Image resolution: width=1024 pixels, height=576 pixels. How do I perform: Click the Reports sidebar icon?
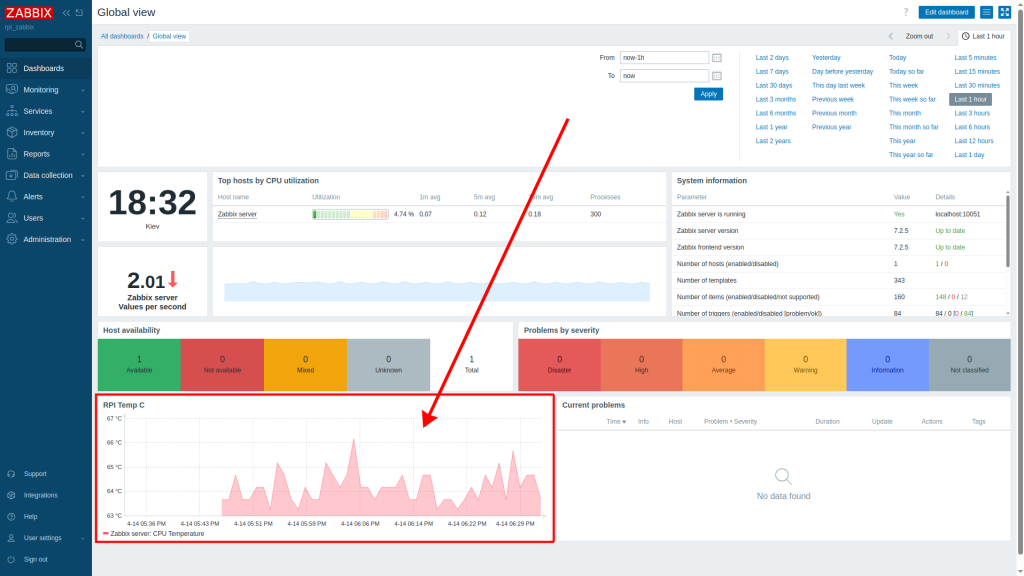(12, 154)
